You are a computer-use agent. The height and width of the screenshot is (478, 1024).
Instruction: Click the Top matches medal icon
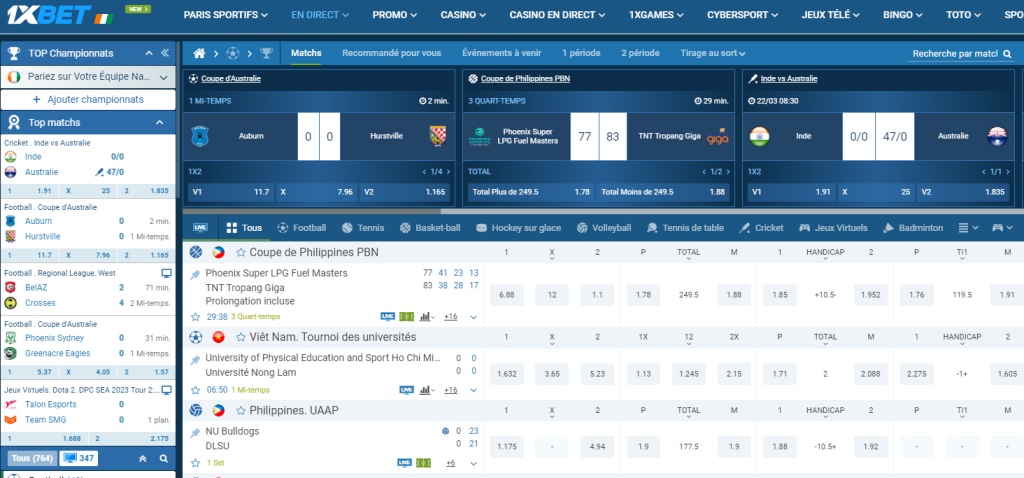point(13,122)
